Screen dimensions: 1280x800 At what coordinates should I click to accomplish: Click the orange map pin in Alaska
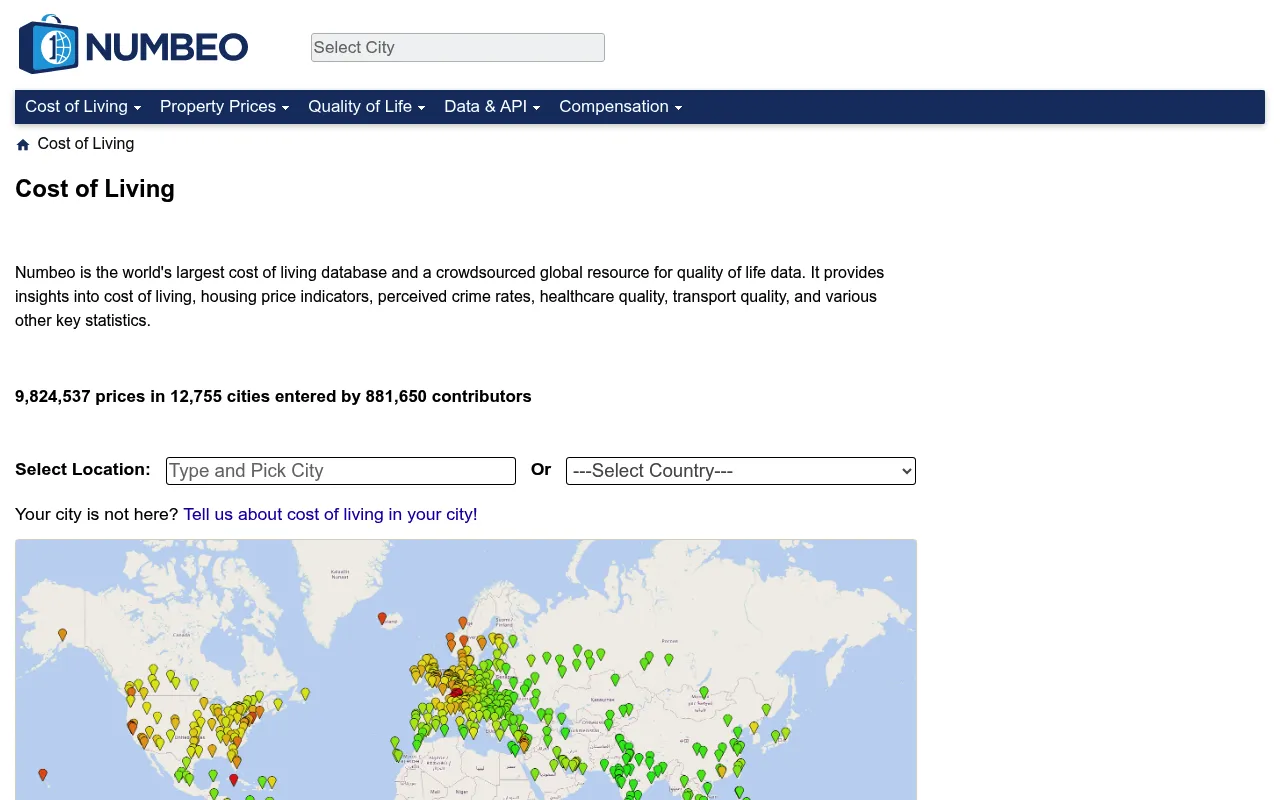[x=62, y=634]
